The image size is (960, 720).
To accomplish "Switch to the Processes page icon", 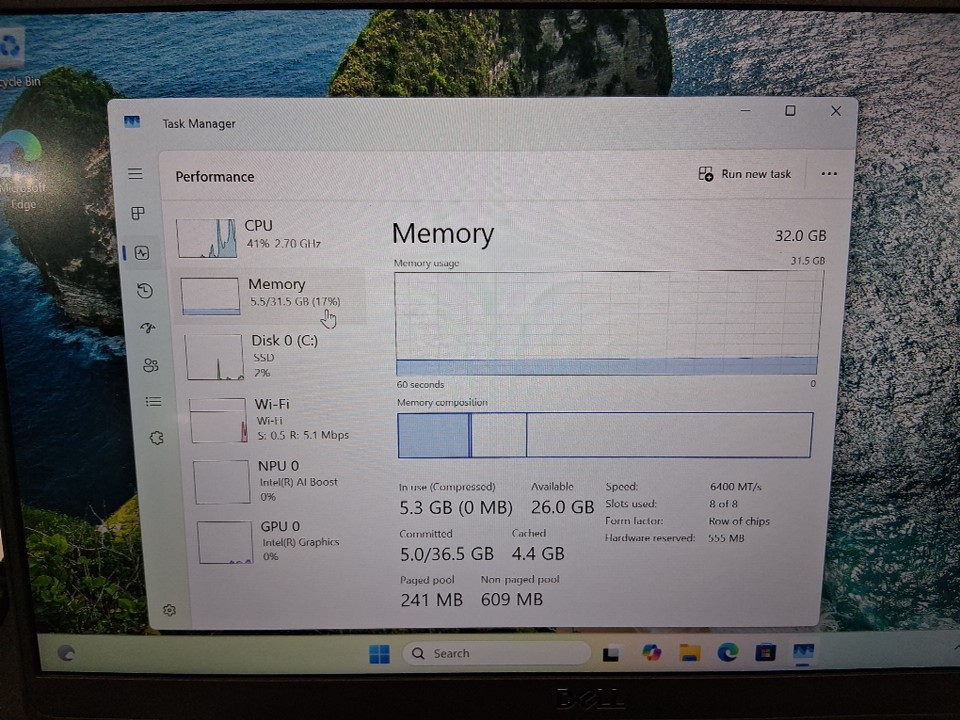I will click(138, 213).
